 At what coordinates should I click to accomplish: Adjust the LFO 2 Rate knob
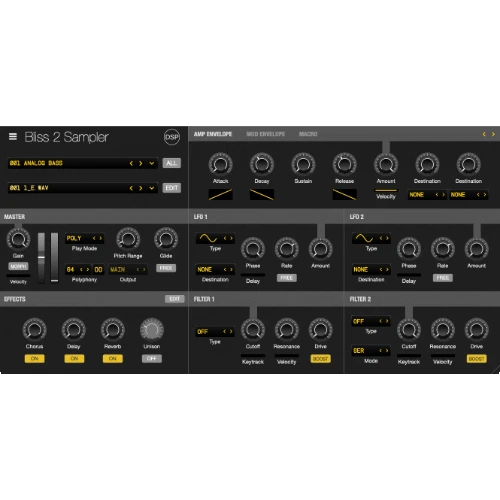click(442, 249)
